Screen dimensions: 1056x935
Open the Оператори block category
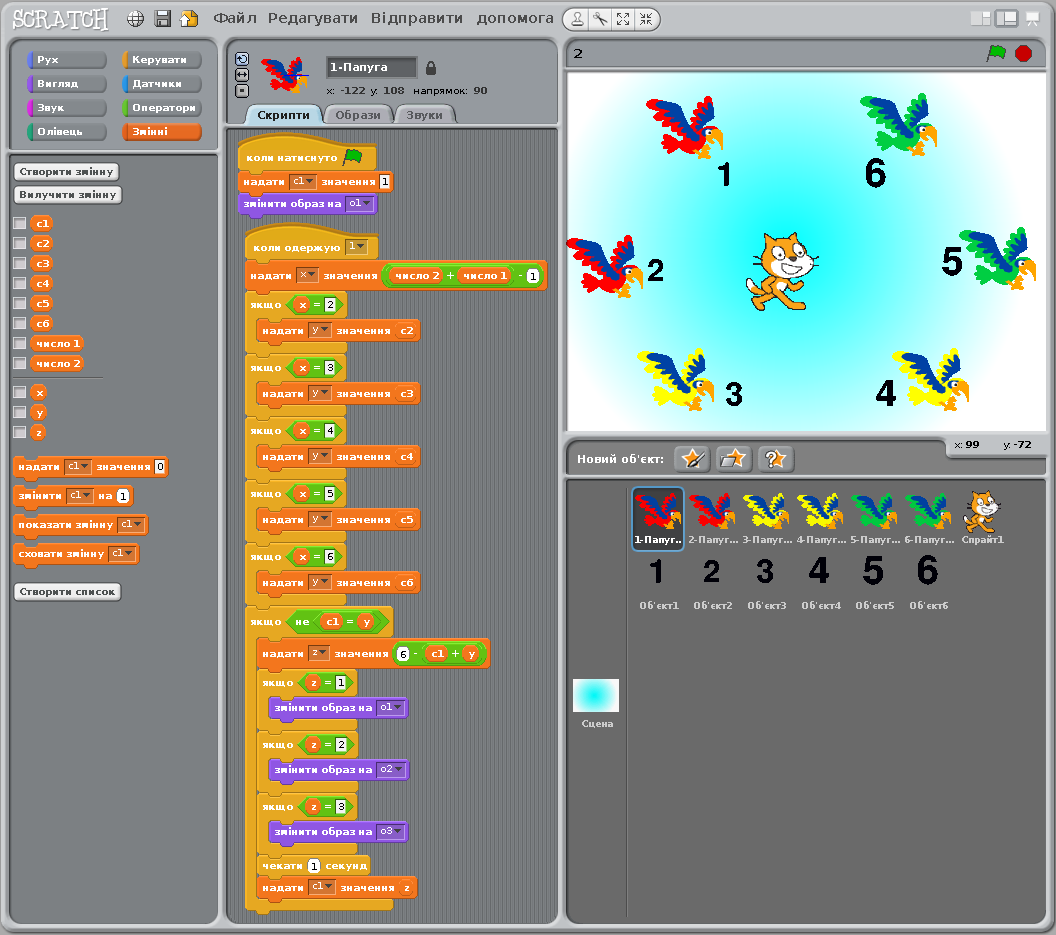coord(162,108)
